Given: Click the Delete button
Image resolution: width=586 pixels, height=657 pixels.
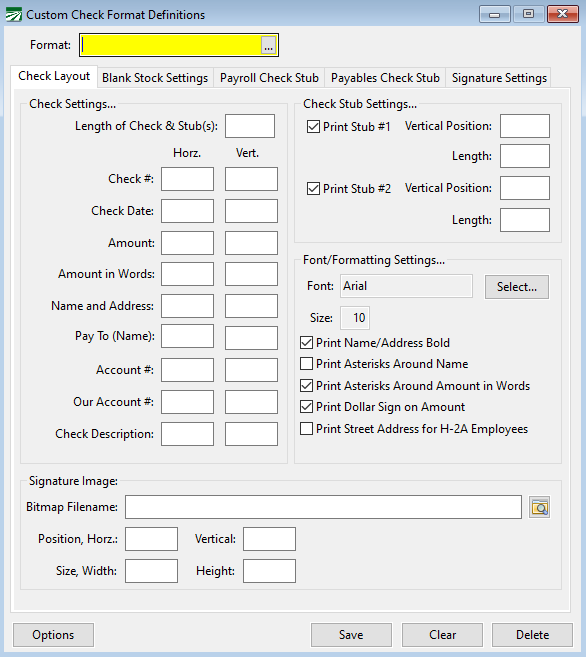Looking at the screenshot, I should tap(532, 635).
